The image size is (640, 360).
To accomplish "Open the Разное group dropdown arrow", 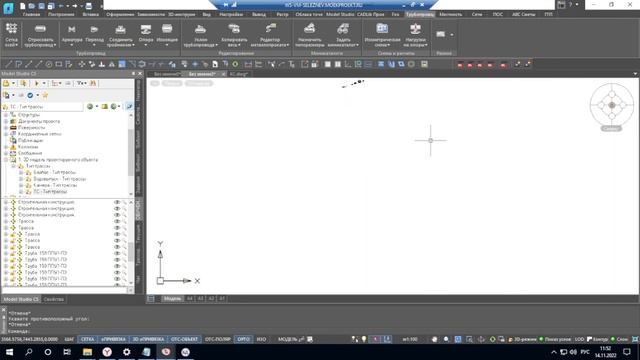I will coord(452,35).
